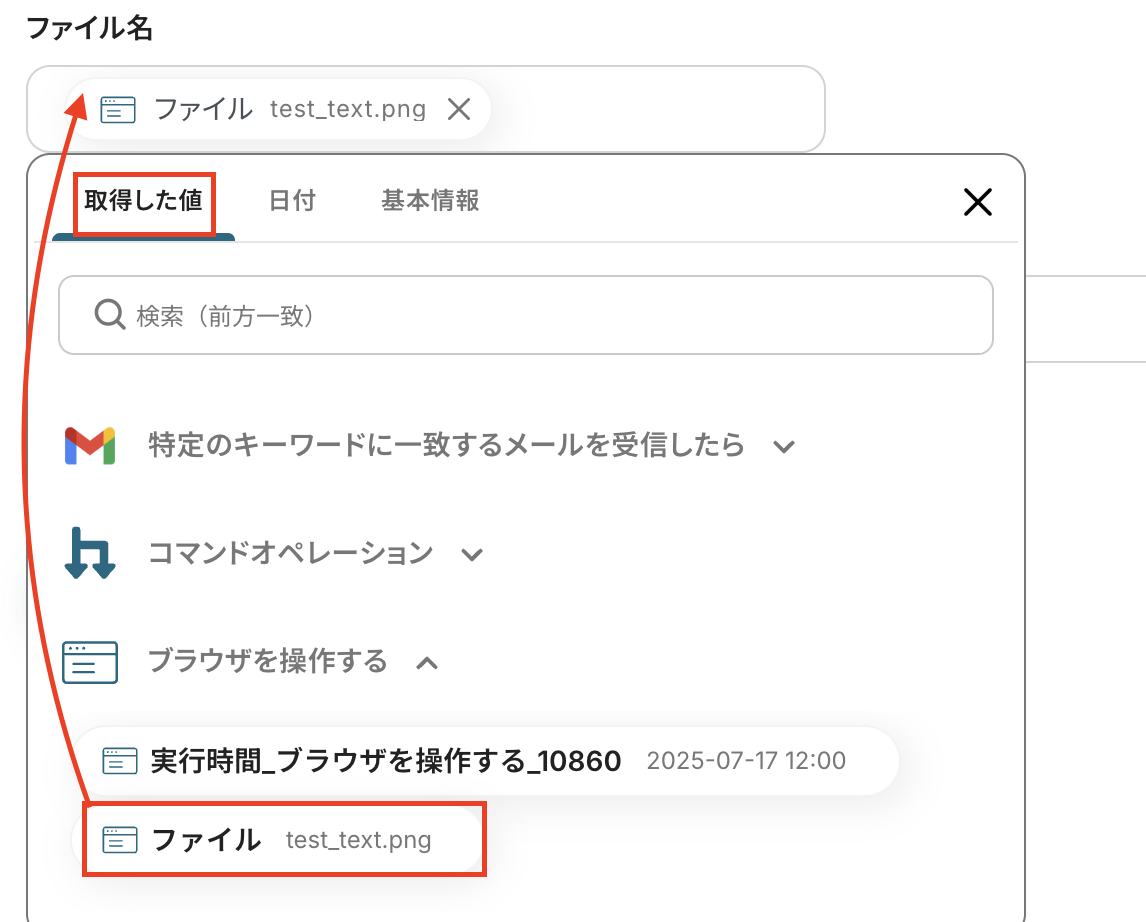Choose the 実行時間_ブラウザを操作する_10860 value

click(x=386, y=761)
